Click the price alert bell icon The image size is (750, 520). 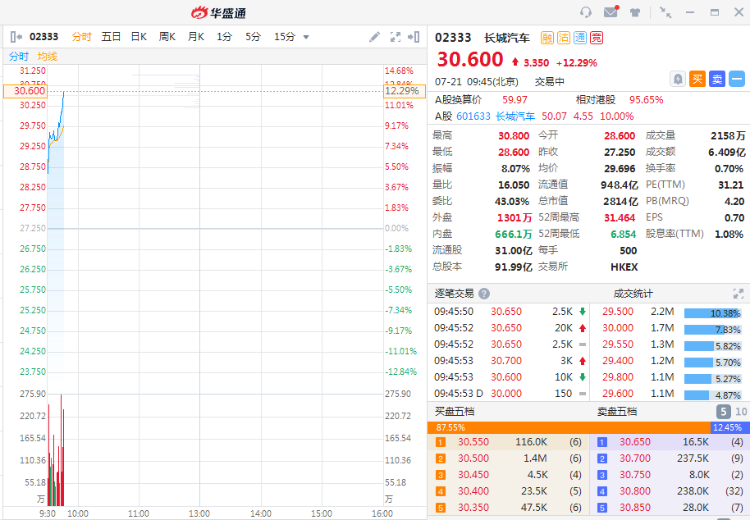point(678,78)
